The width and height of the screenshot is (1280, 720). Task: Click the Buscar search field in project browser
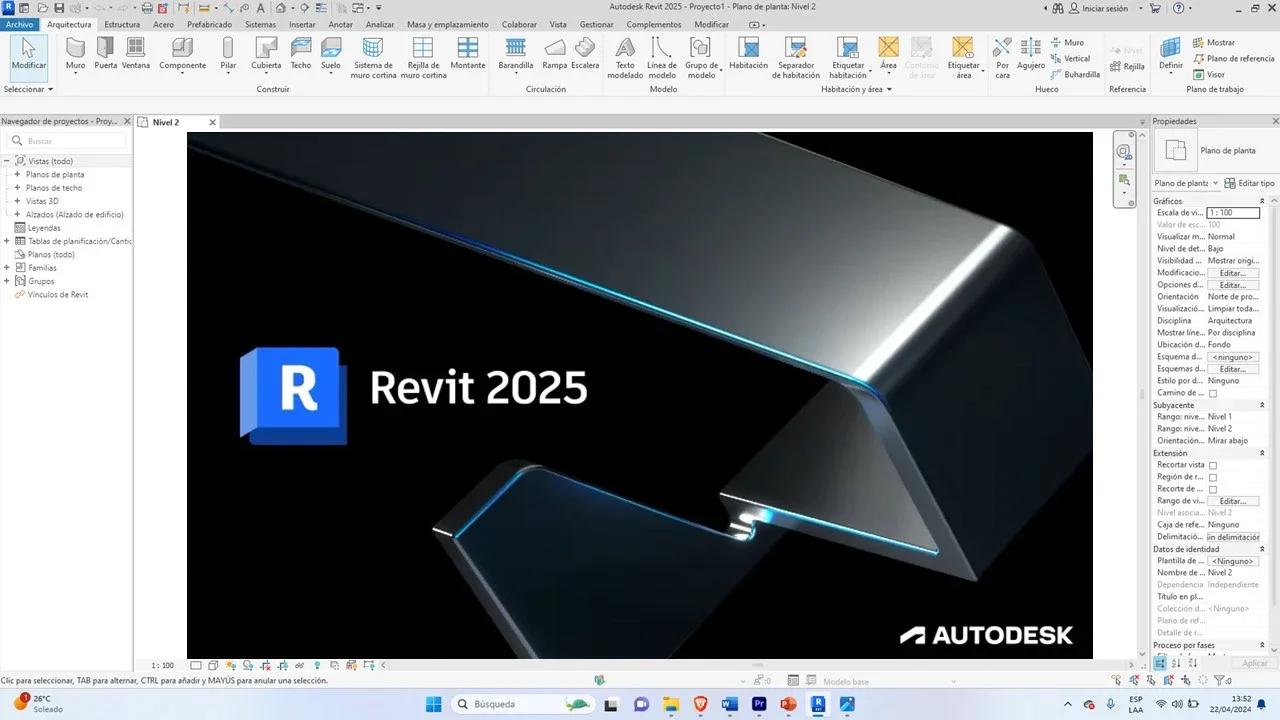(x=67, y=140)
